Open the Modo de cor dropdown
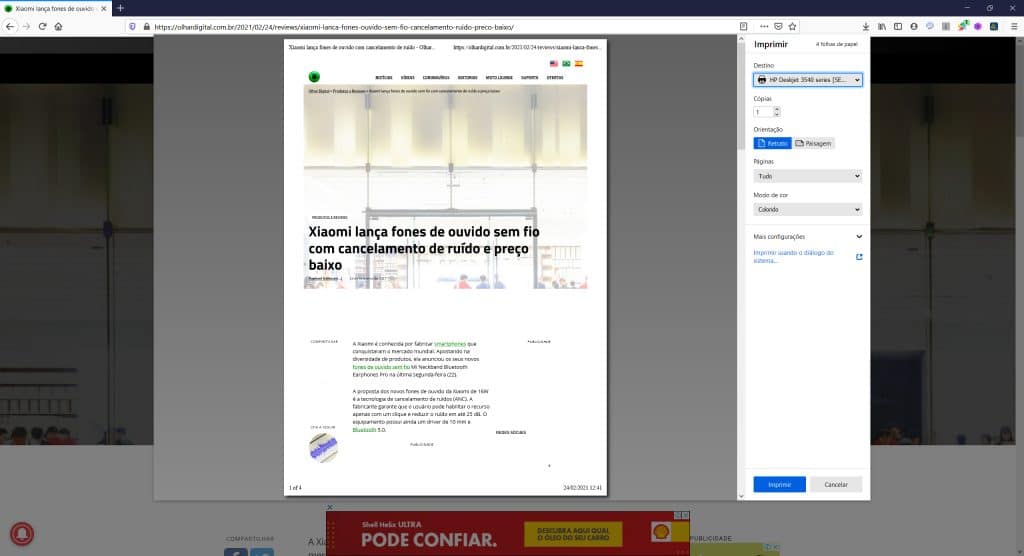 point(808,210)
